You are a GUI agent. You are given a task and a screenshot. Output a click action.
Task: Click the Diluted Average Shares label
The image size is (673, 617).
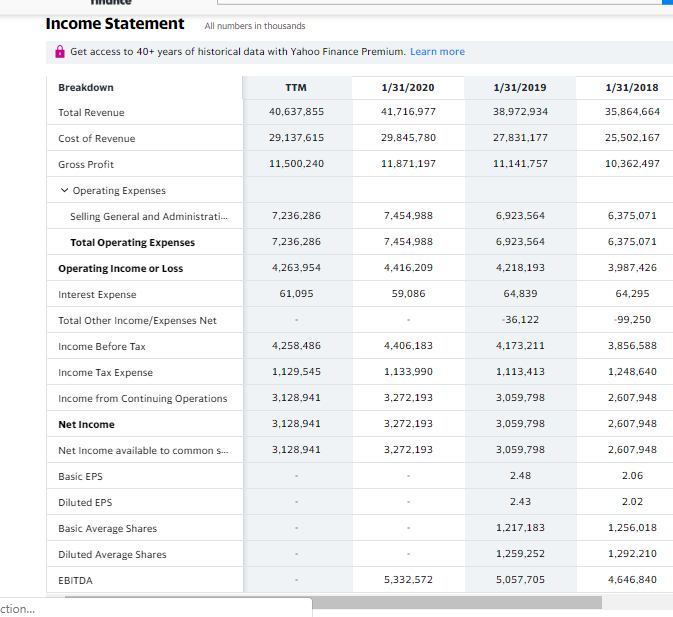pyautogui.click(x=112, y=554)
